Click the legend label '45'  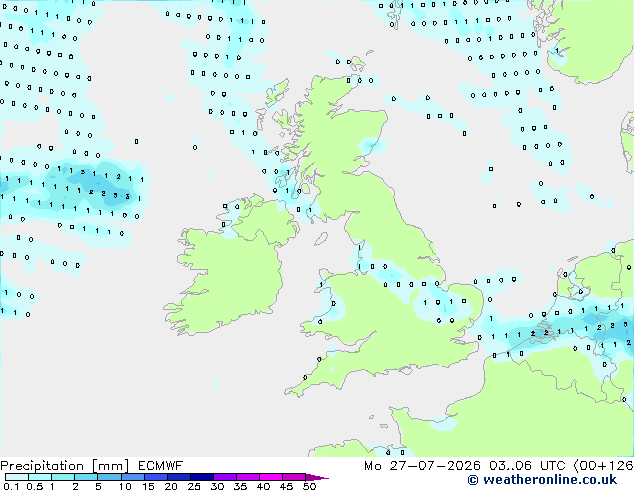(287, 486)
